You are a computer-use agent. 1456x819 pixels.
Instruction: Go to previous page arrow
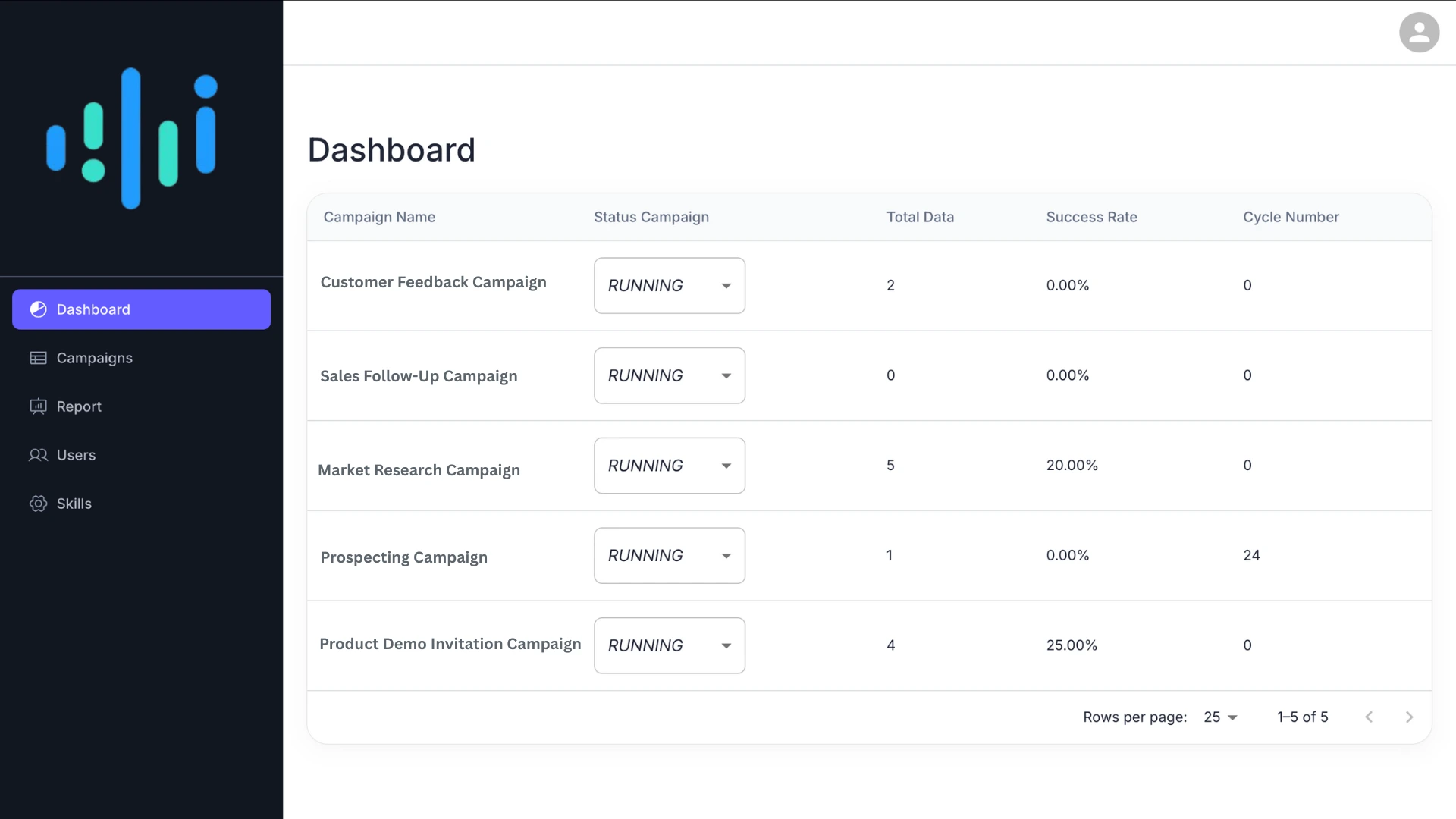pyautogui.click(x=1369, y=717)
